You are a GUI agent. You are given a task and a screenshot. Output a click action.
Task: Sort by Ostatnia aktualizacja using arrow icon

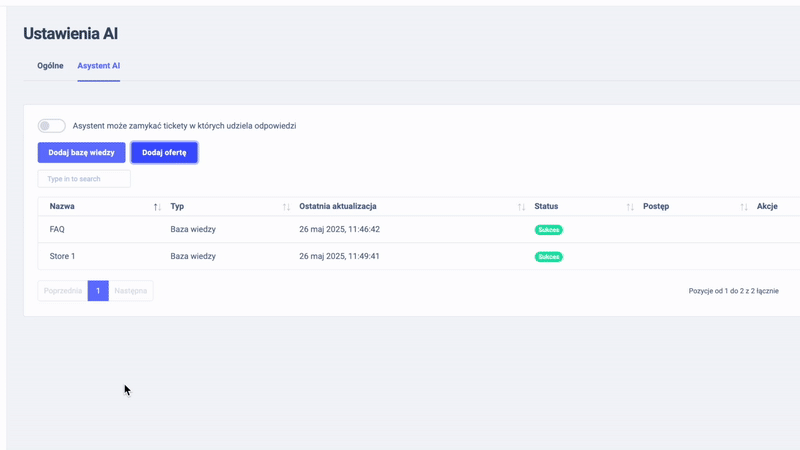521,207
